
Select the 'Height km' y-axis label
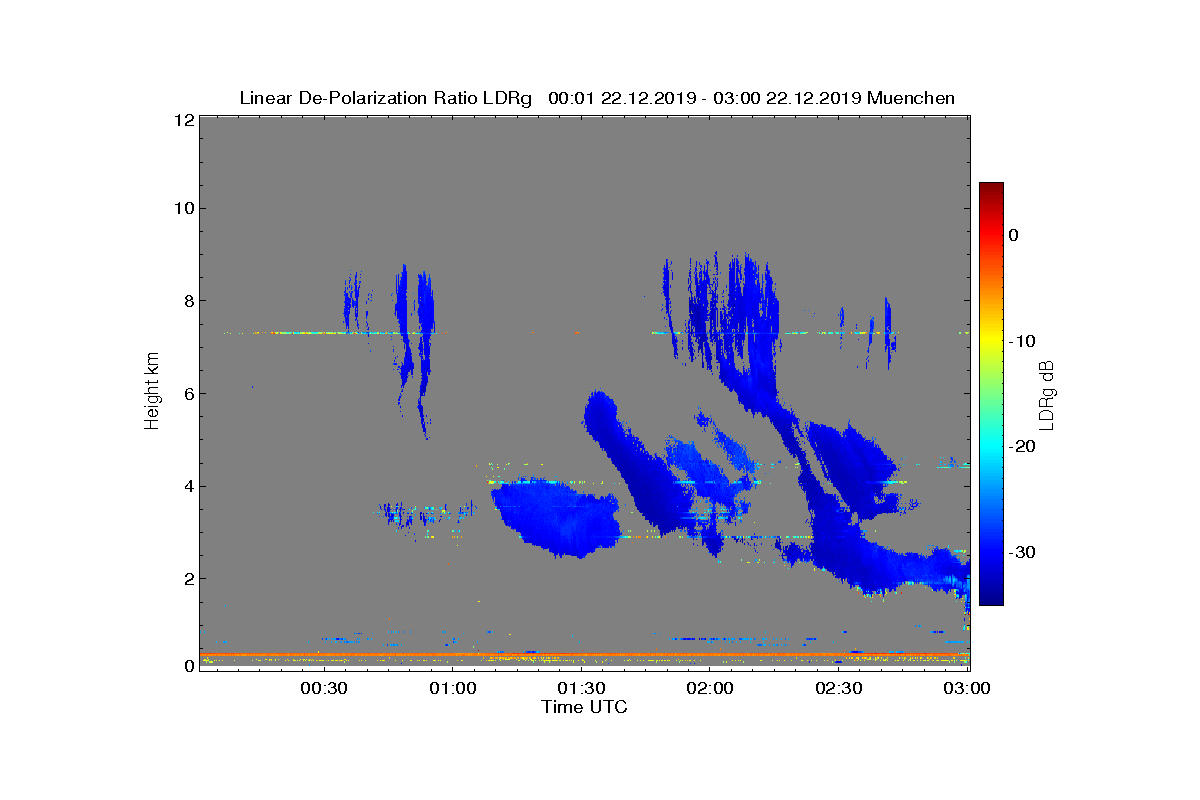point(152,391)
